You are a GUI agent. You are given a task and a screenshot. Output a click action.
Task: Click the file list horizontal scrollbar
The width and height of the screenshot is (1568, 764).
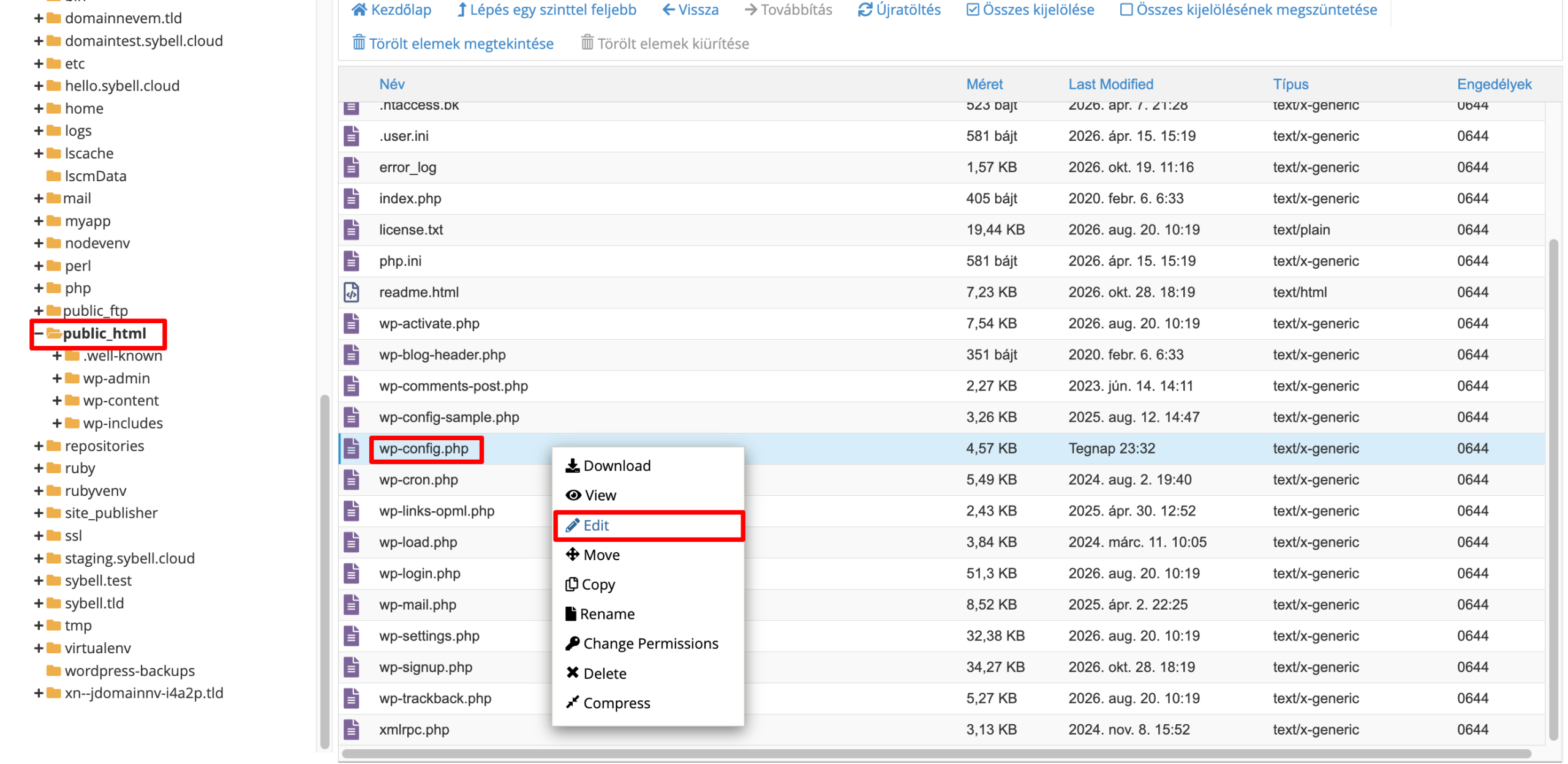[x=936, y=754]
